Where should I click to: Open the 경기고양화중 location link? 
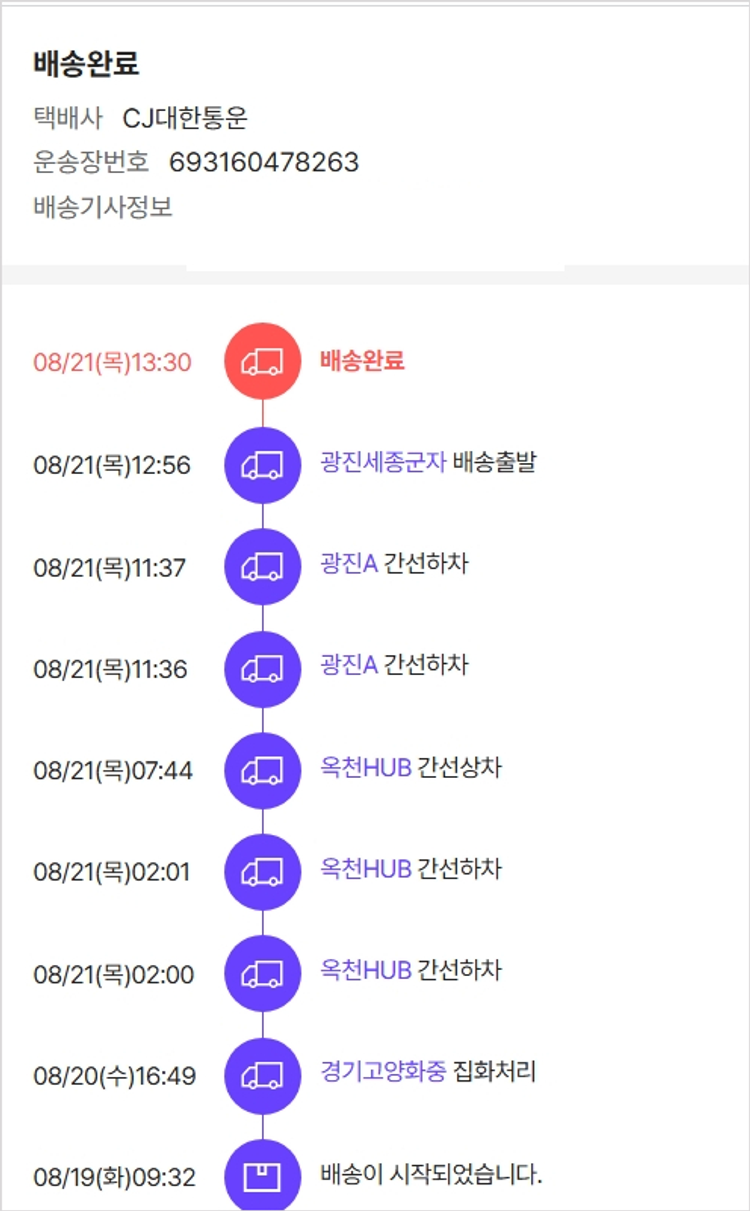click(x=383, y=1073)
